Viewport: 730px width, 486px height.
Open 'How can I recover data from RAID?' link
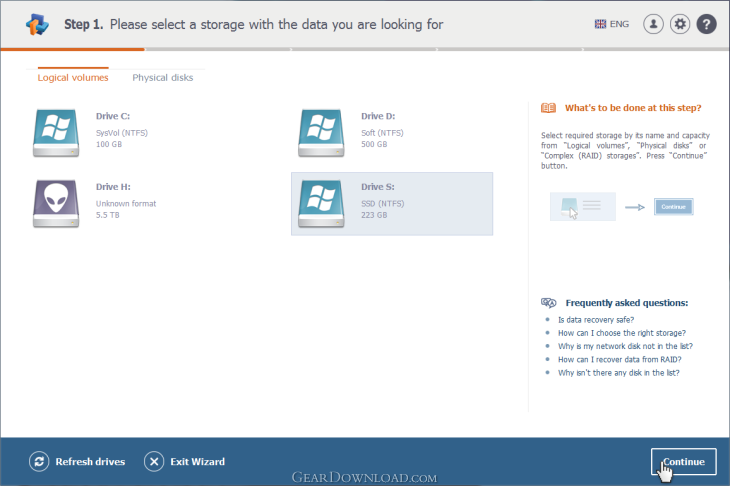(x=620, y=359)
